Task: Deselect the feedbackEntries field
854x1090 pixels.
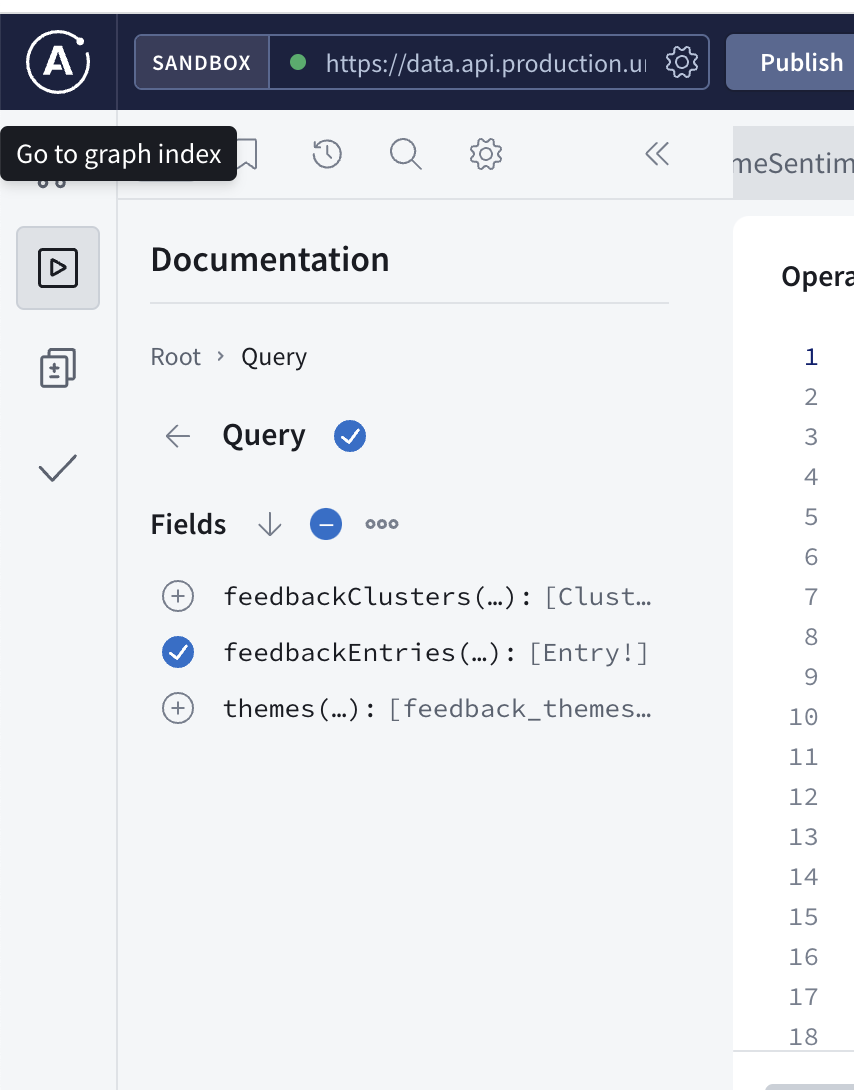Action: [178, 652]
